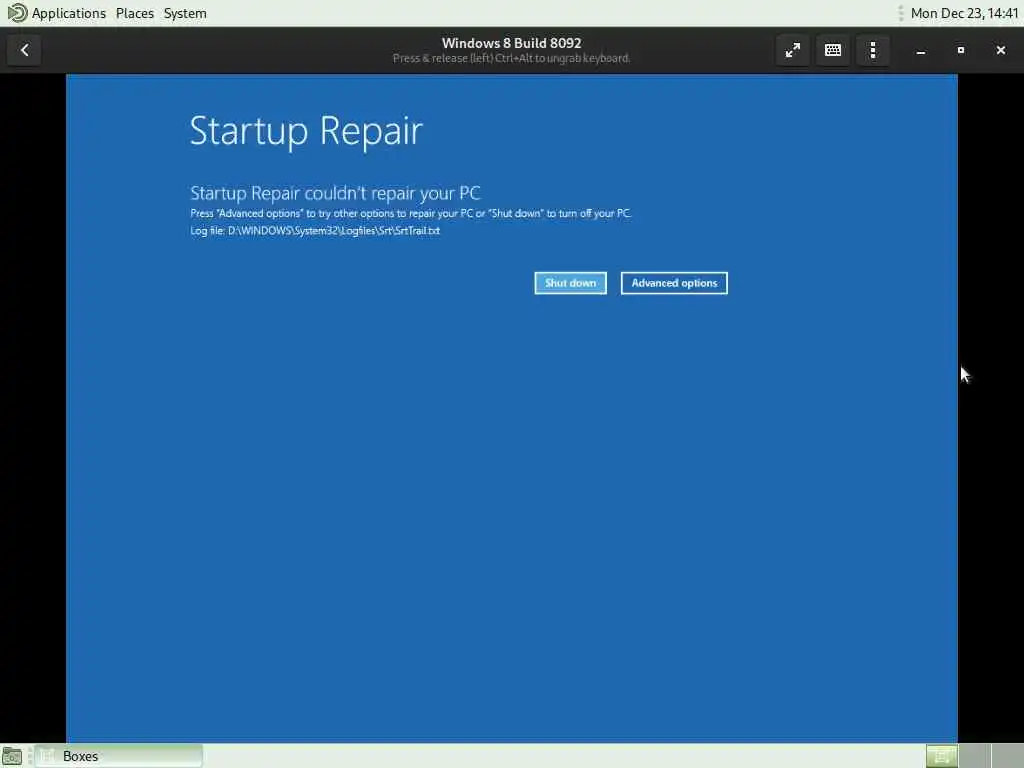
Task: Minimize the Boxes window
Action: [x=921, y=50]
